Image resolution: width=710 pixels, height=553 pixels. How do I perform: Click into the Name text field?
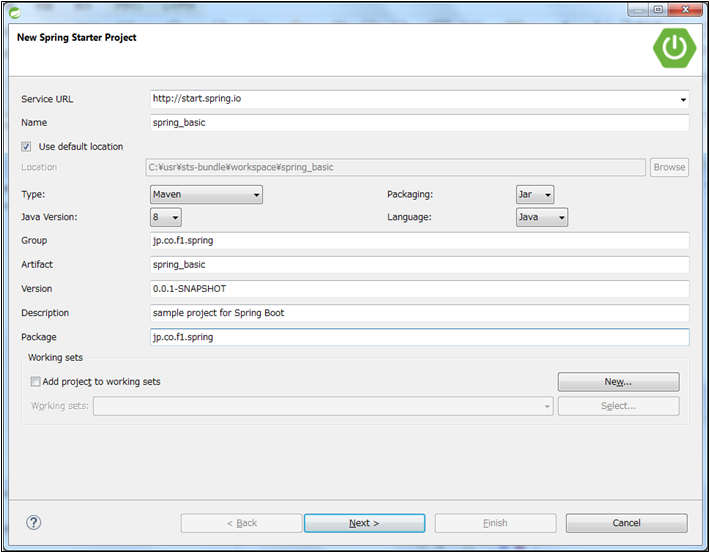tap(419, 123)
